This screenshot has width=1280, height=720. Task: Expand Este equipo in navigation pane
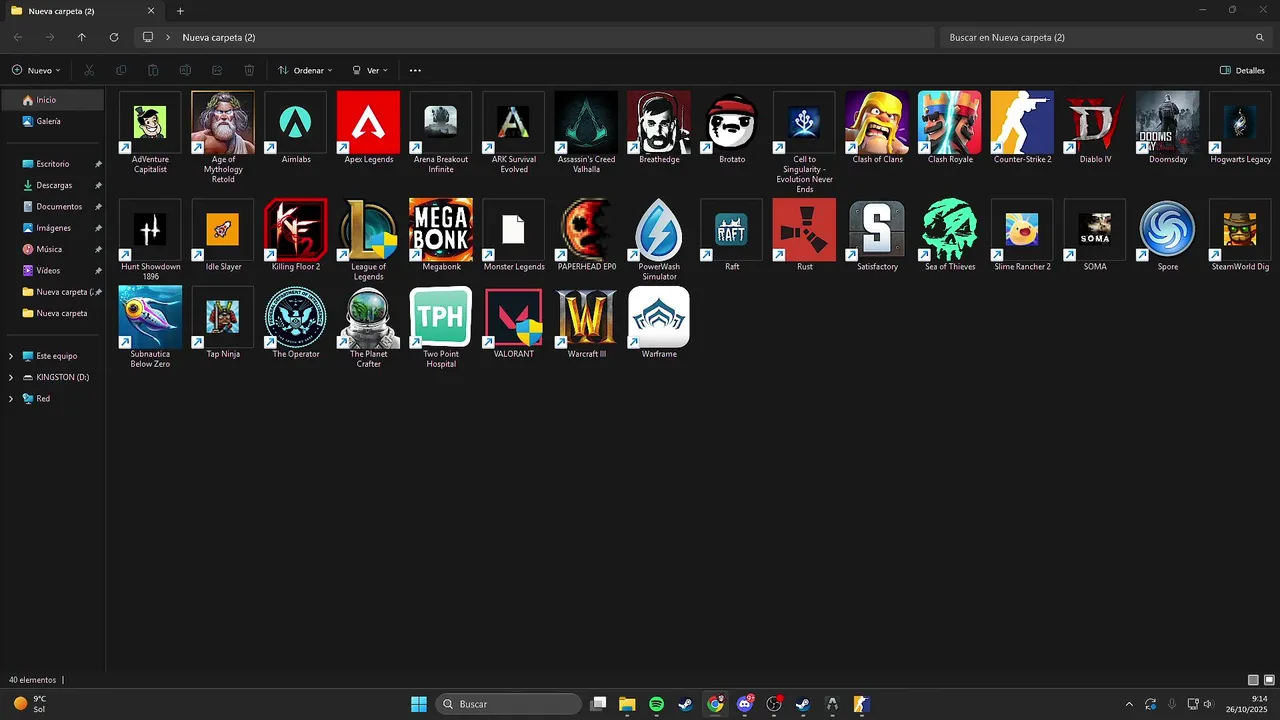tap(11, 356)
